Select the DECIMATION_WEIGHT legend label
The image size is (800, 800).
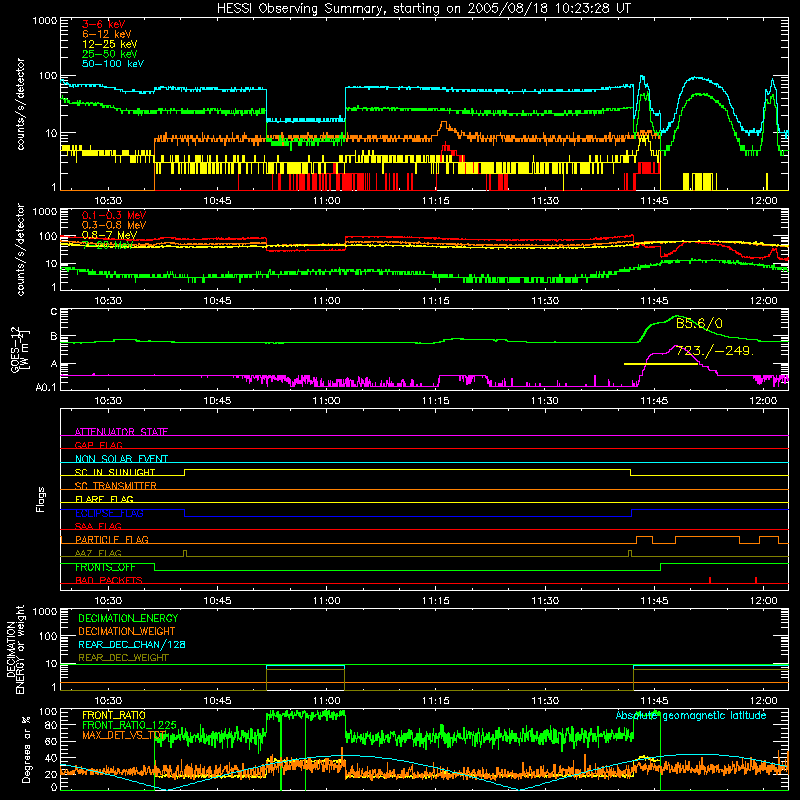[x=127, y=631]
